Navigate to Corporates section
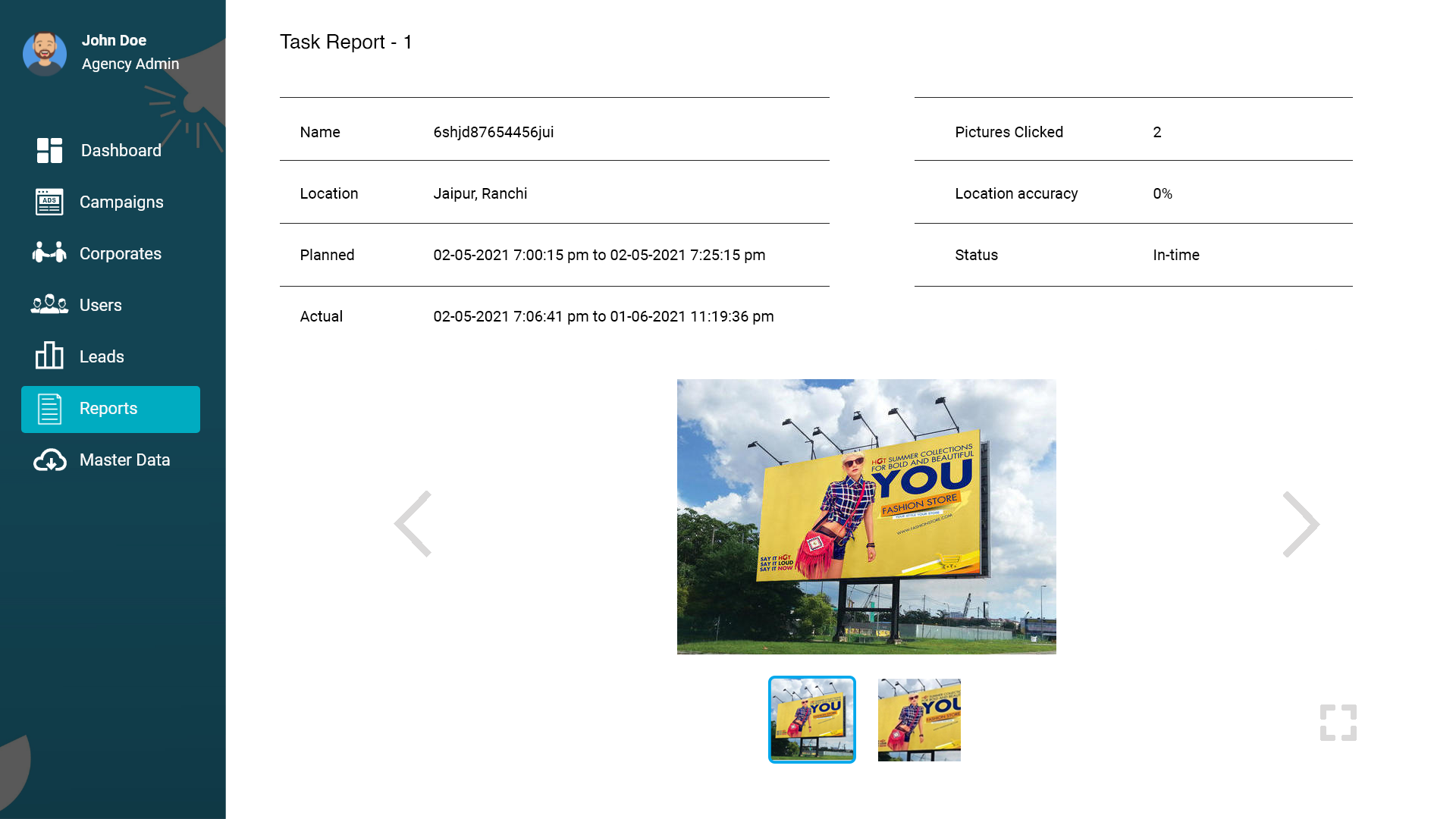Viewport: 1456px width, 819px height. (x=121, y=253)
